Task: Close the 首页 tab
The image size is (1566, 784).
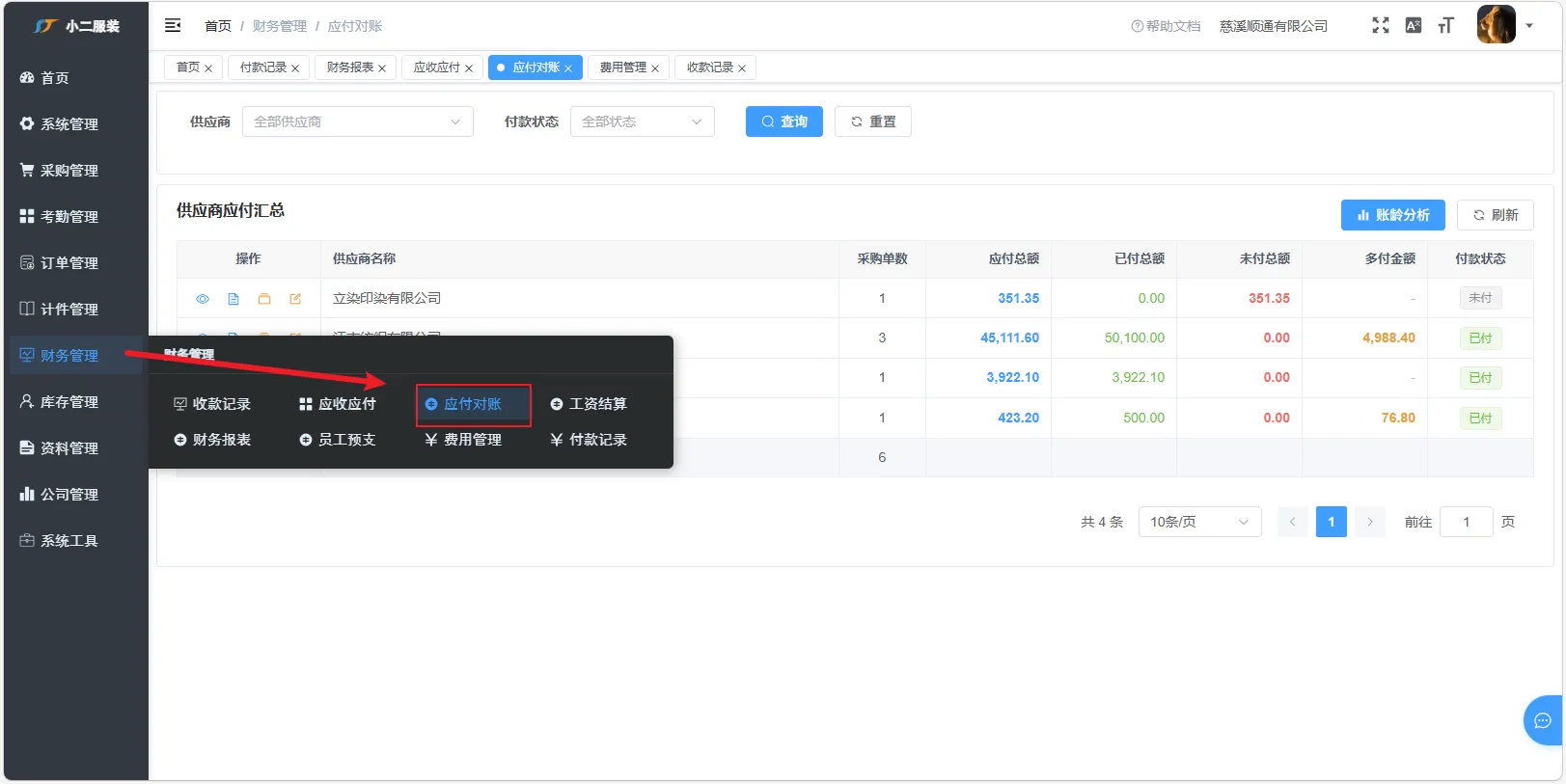Action: (x=208, y=68)
